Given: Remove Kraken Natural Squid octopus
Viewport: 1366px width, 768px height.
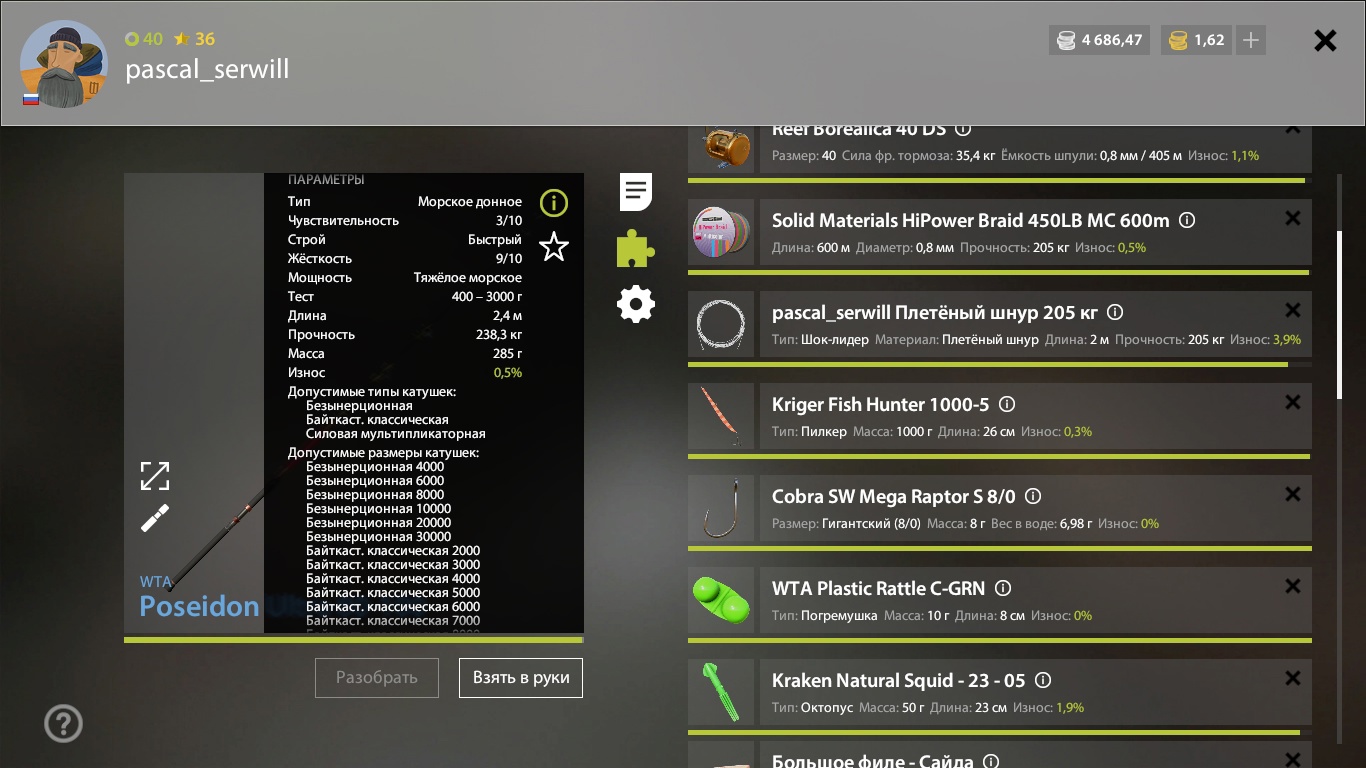Looking at the screenshot, I should pos(1292,678).
